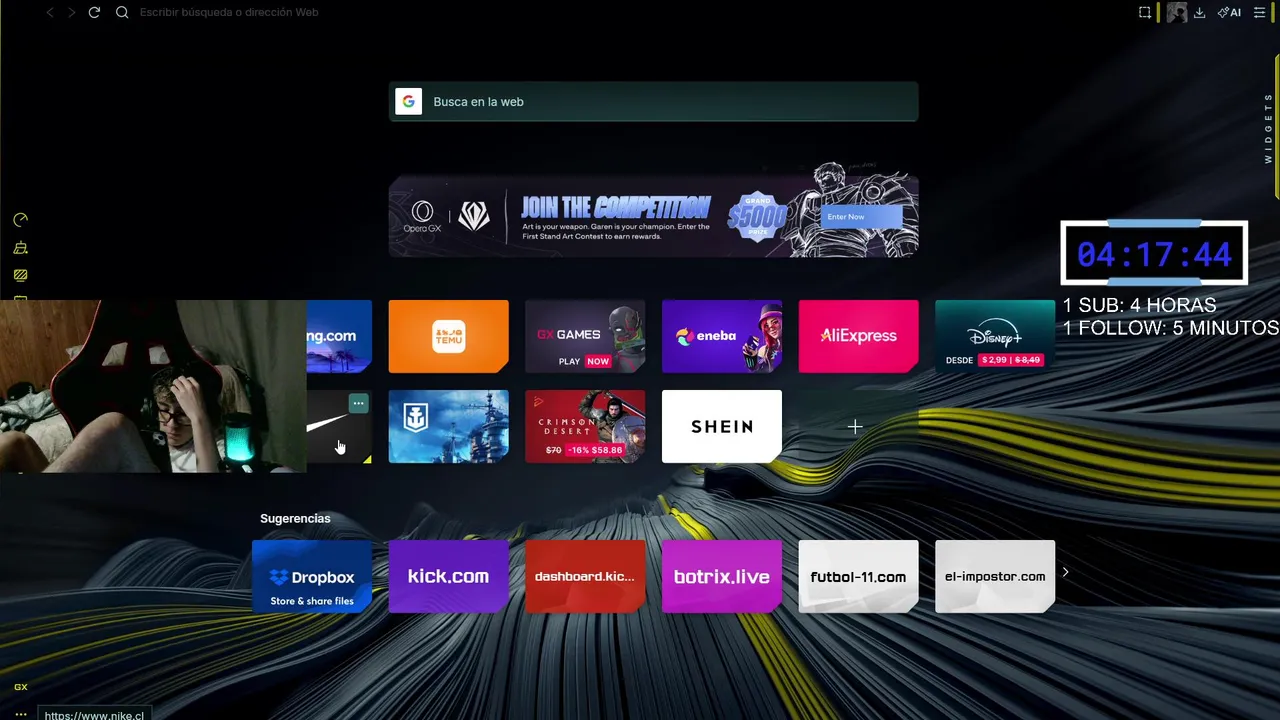Open GX Control speedometer icon in sidebar
1280x720 pixels.
coord(20,220)
